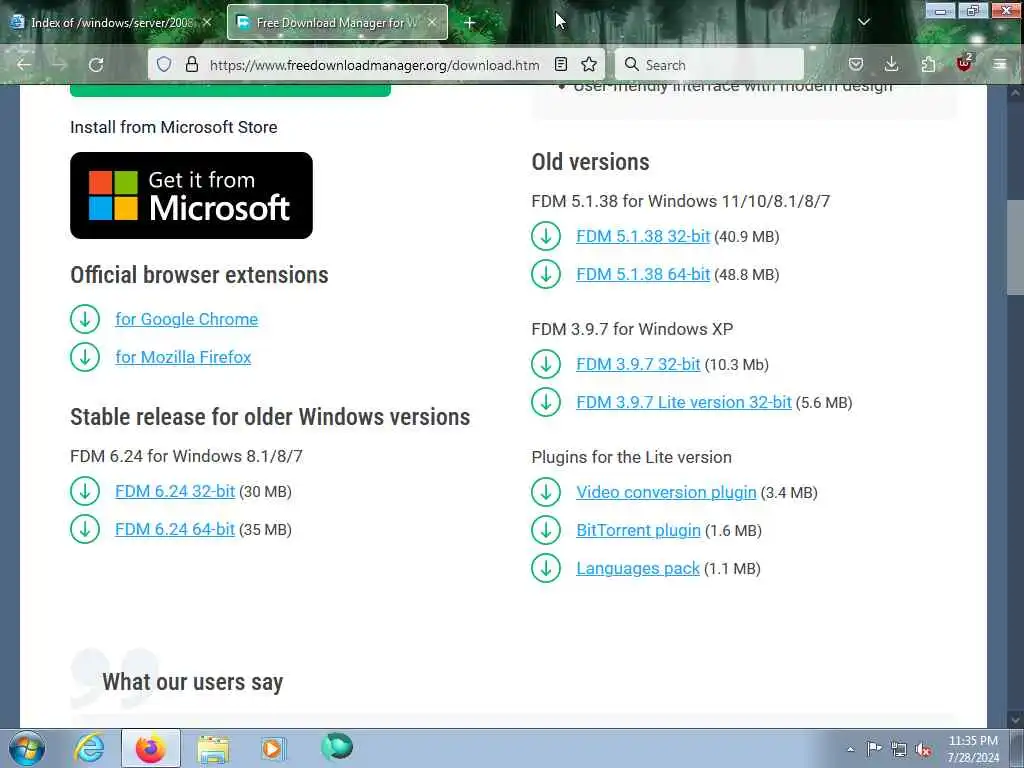
Task: Switch to Index of /windows/server tab
Action: pos(111,22)
